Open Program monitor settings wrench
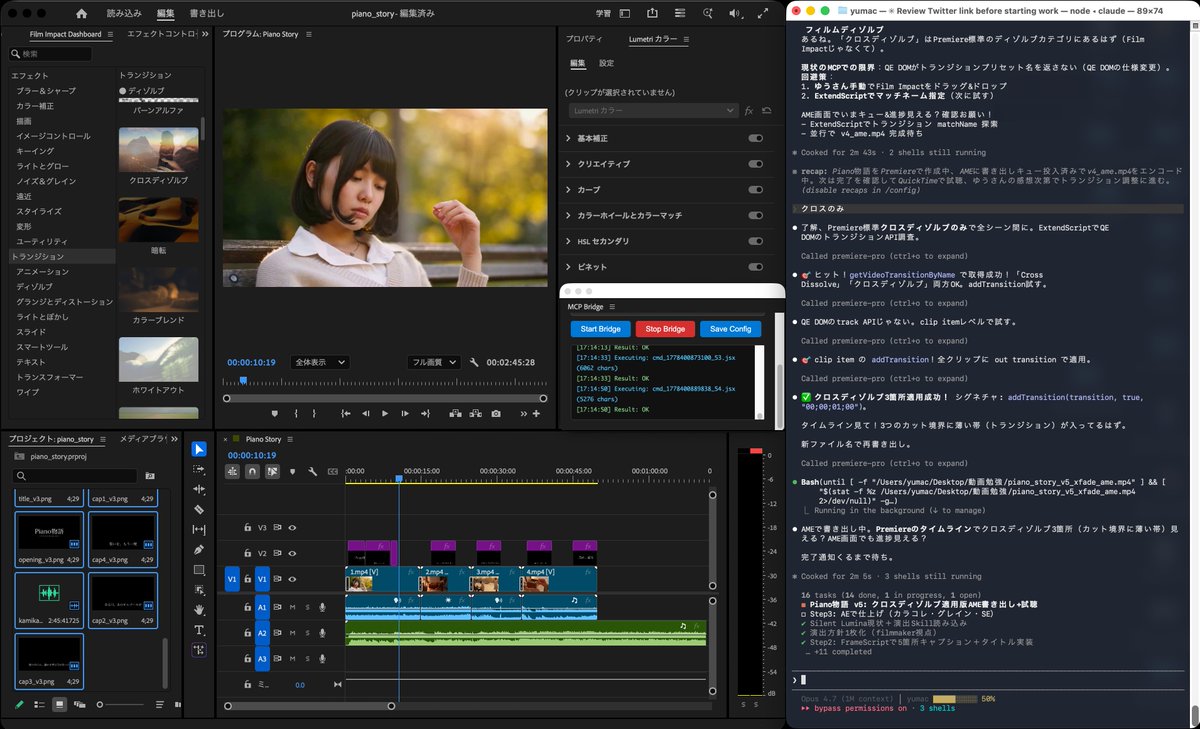The height and width of the screenshot is (729, 1200). (x=475, y=362)
